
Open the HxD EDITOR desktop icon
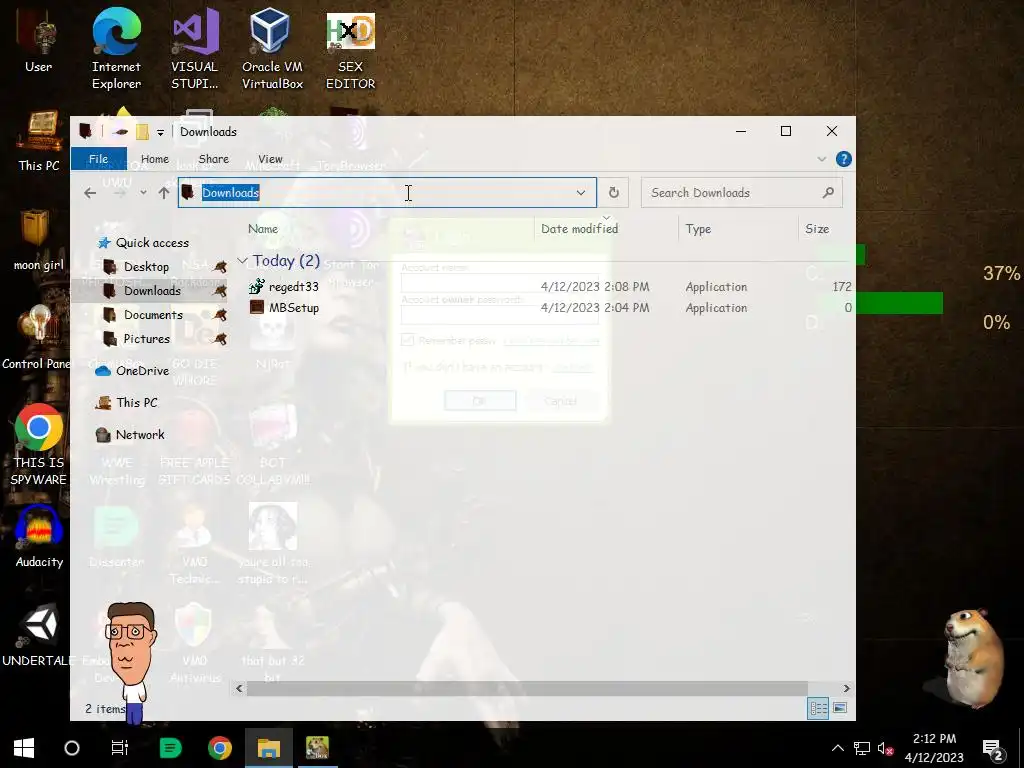[x=350, y=52]
